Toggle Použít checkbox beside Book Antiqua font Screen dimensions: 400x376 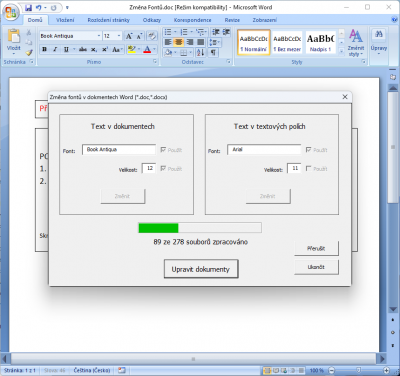pyautogui.click(x=163, y=150)
